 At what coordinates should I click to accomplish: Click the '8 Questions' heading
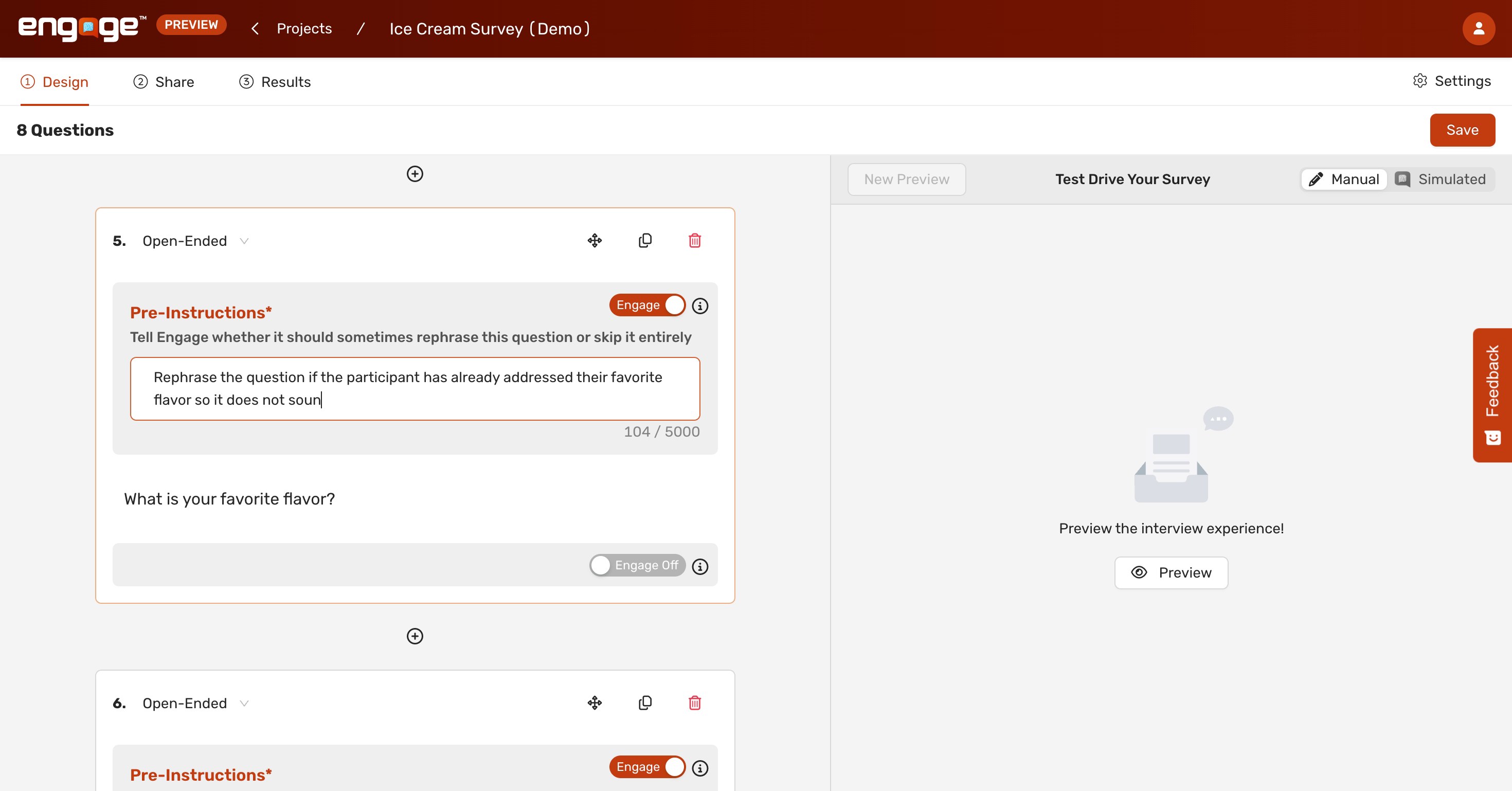[65, 130]
